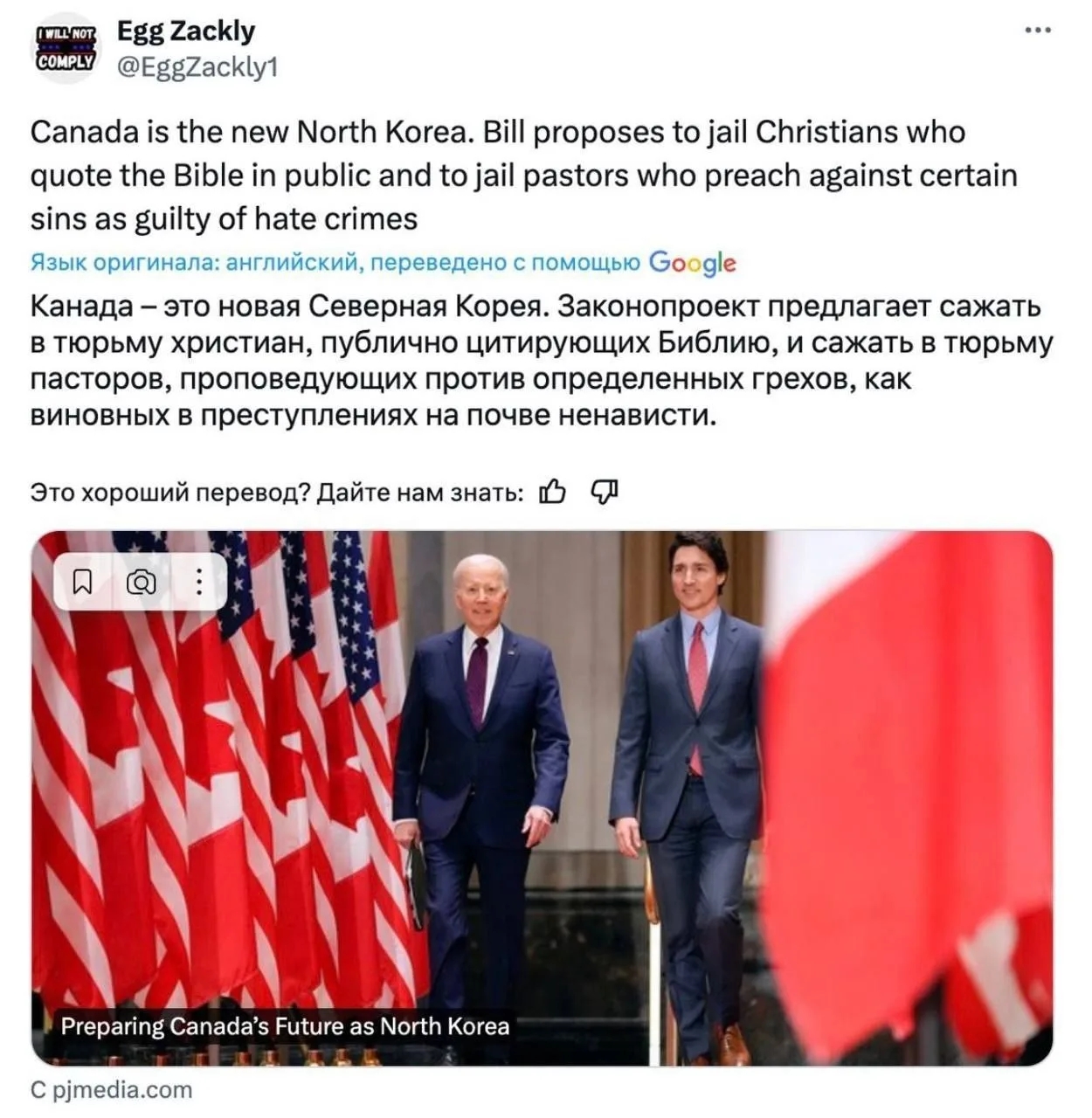Viewport: 1092px width, 1118px height.
Task: Search image with the camera lens icon
Action: point(142,581)
